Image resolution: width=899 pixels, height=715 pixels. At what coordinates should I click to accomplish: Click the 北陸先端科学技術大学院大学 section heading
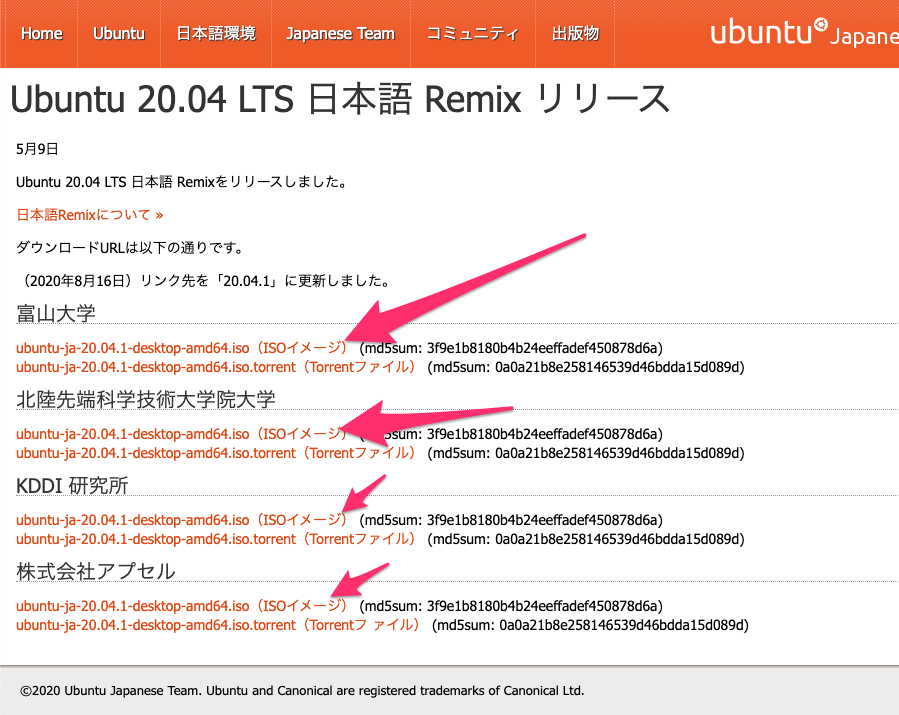click(x=146, y=400)
